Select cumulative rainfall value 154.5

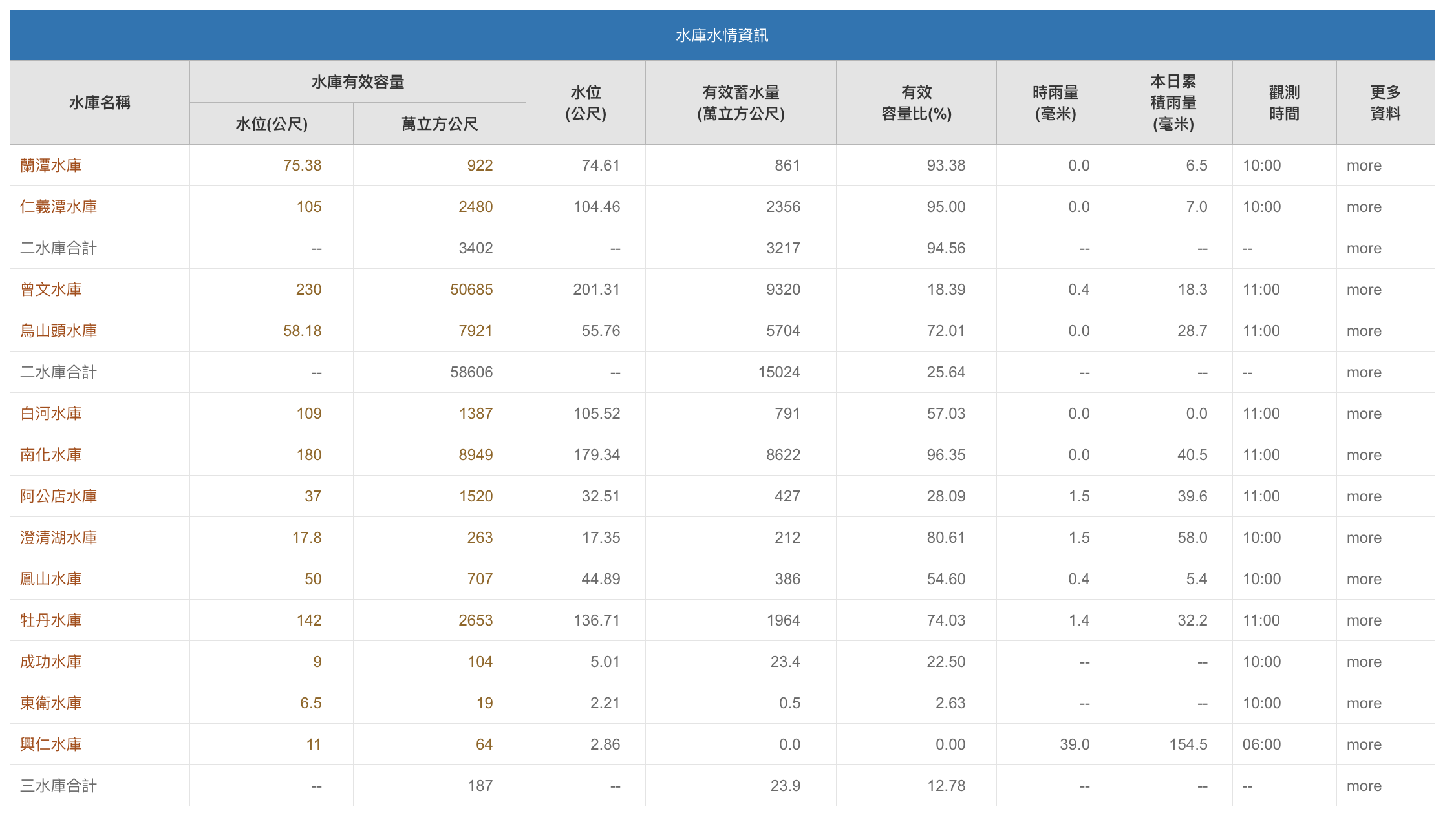(1188, 744)
